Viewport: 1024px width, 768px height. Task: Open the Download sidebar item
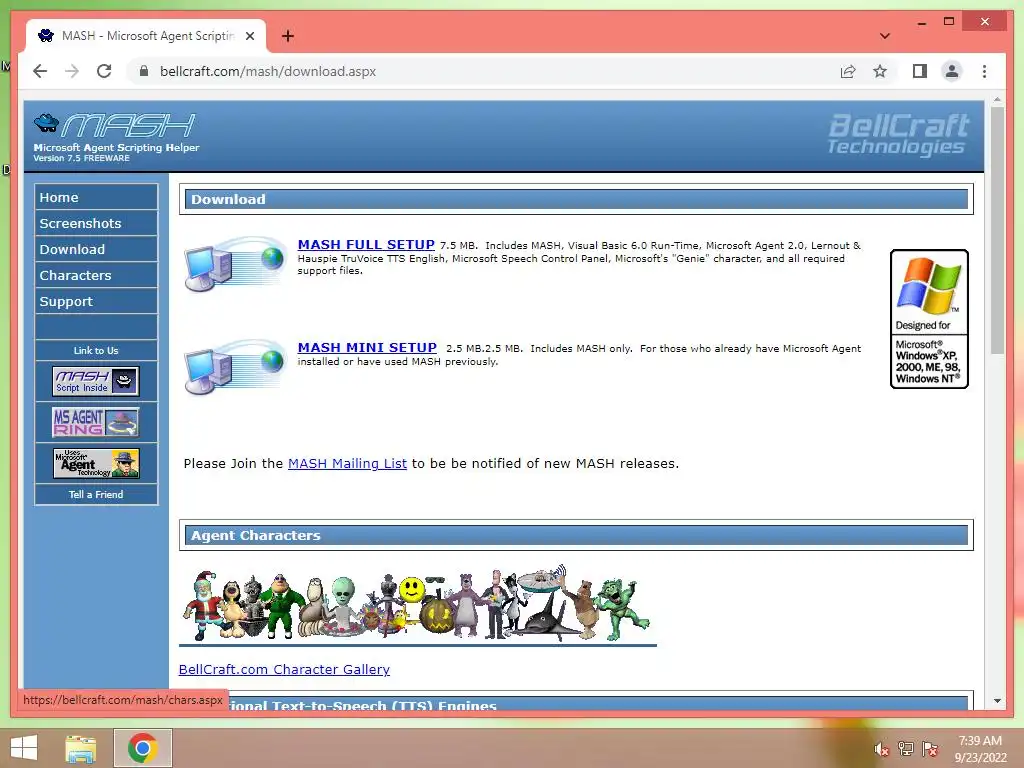coord(96,249)
